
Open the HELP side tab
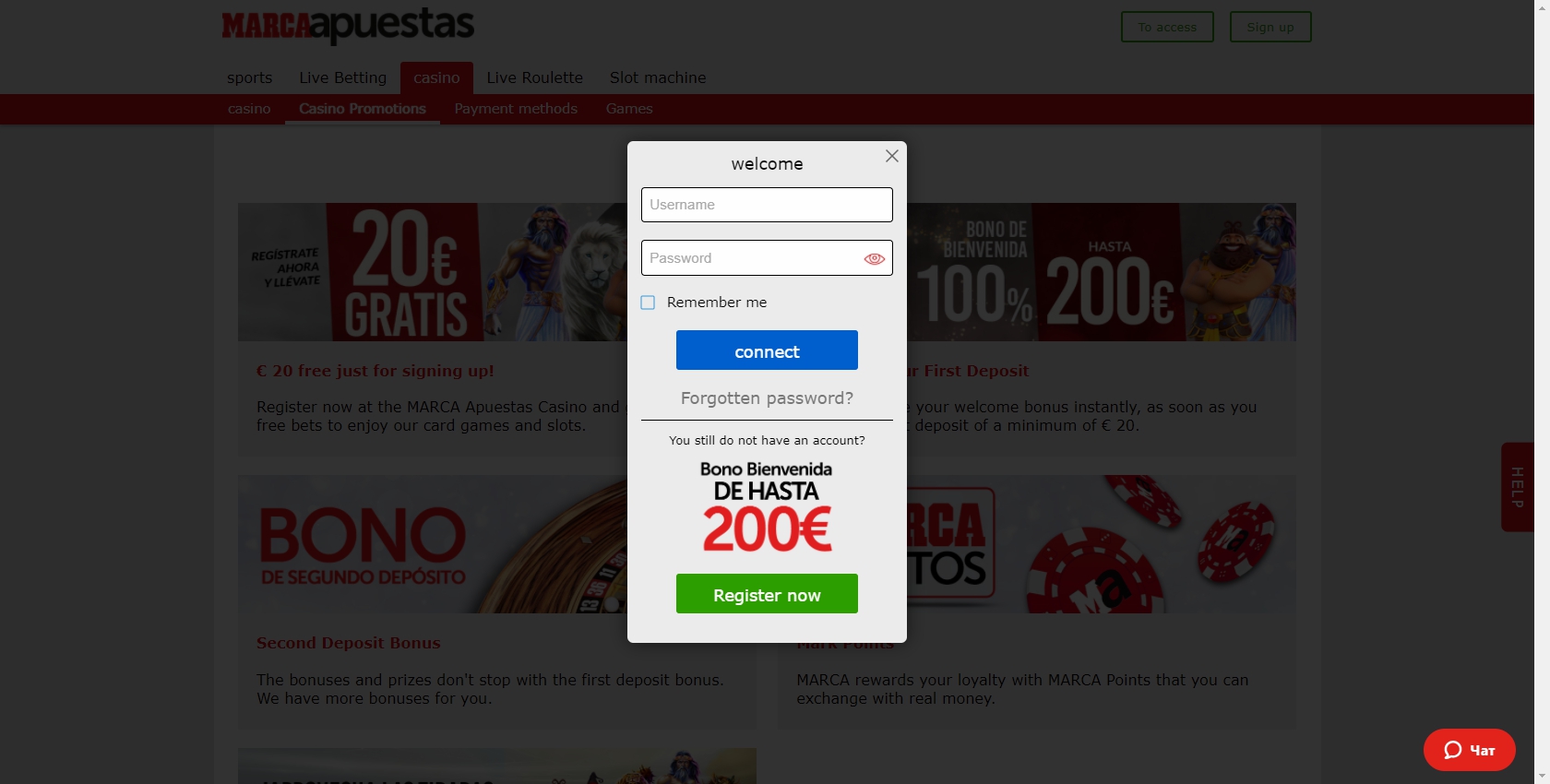pyautogui.click(x=1517, y=487)
